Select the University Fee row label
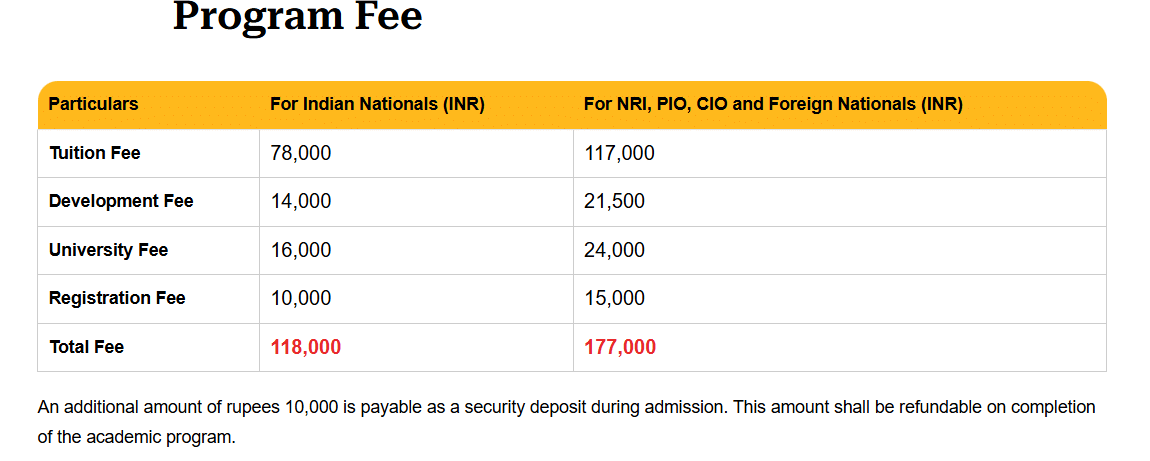This screenshot has height=461, width=1150. [108, 250]
